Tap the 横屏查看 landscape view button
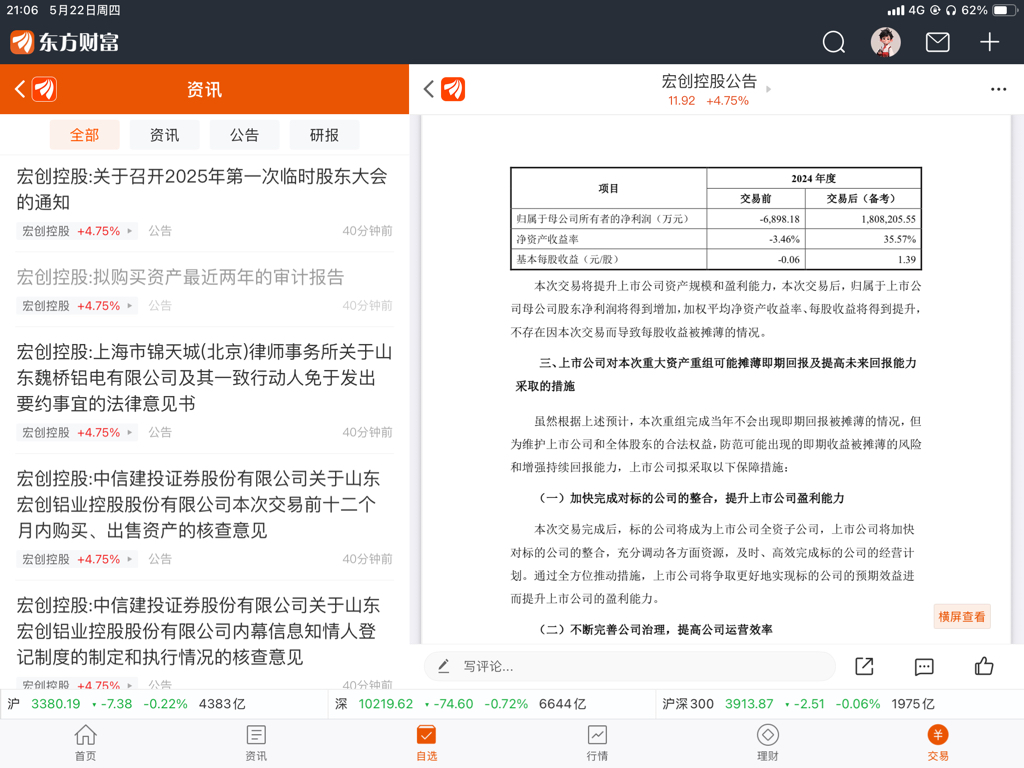This screenshot has height=768, width=1024. pos(962,616)
